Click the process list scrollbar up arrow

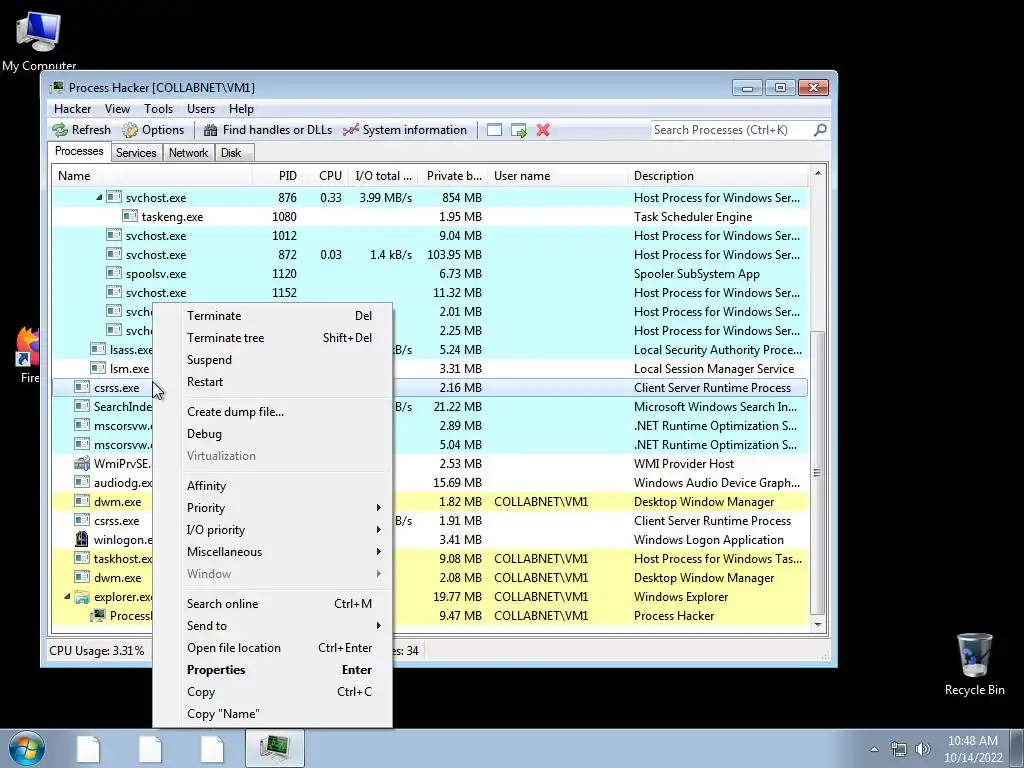[x=818, y=174]
